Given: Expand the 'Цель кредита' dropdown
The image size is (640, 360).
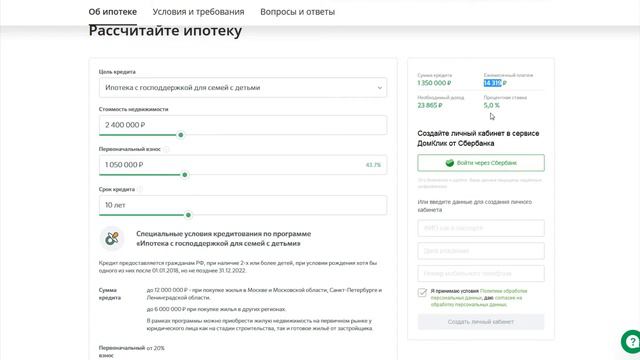Looking at the screenshot, I should pos(243,87).
